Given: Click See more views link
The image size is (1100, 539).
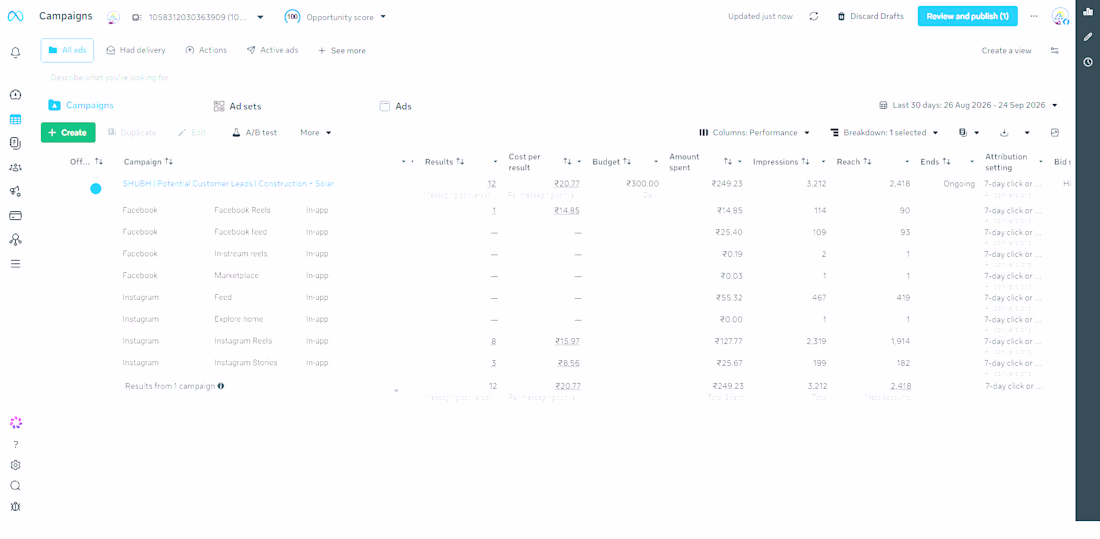Looking at the screenshot, I should tap(342, 51).
